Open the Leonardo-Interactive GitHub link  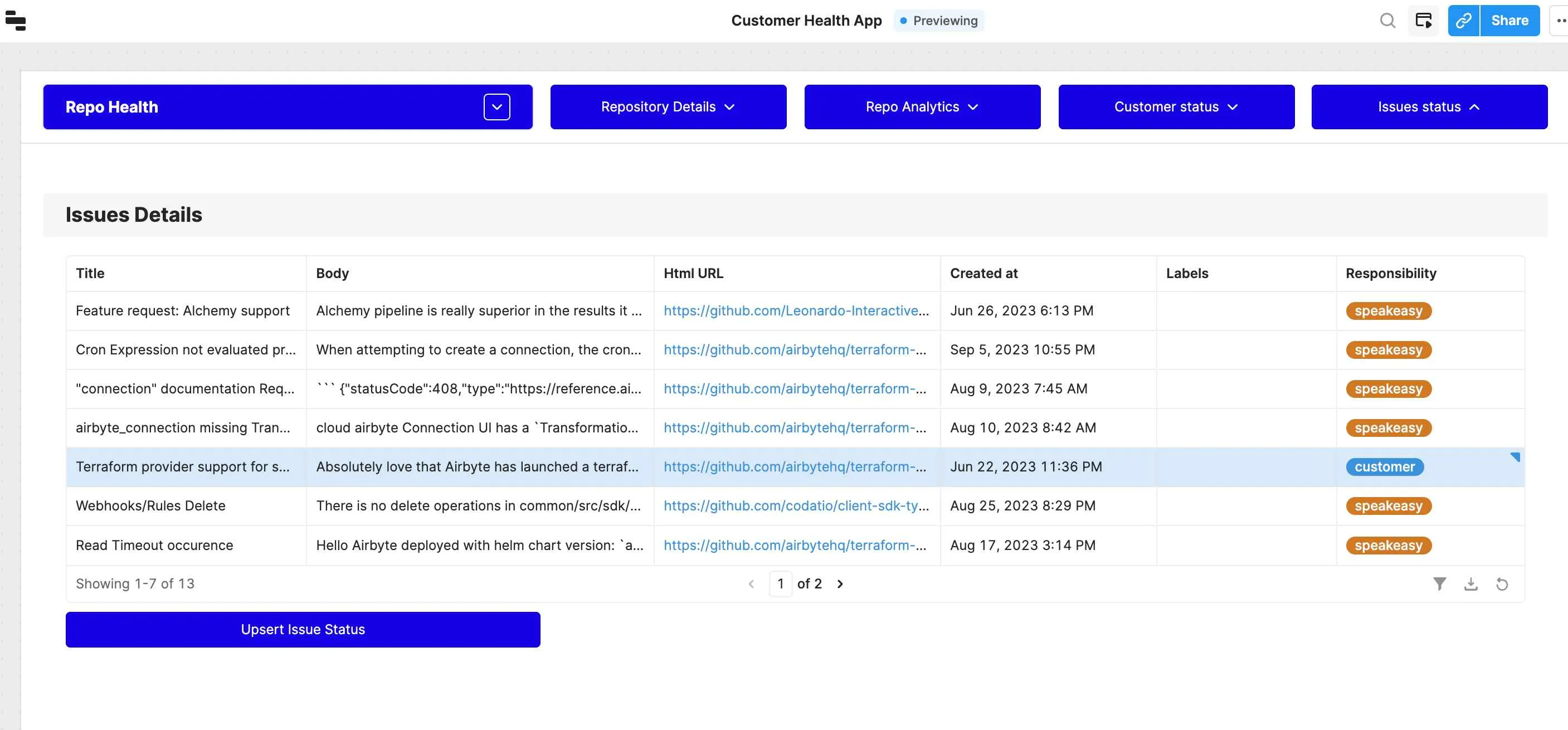point(796,310)
